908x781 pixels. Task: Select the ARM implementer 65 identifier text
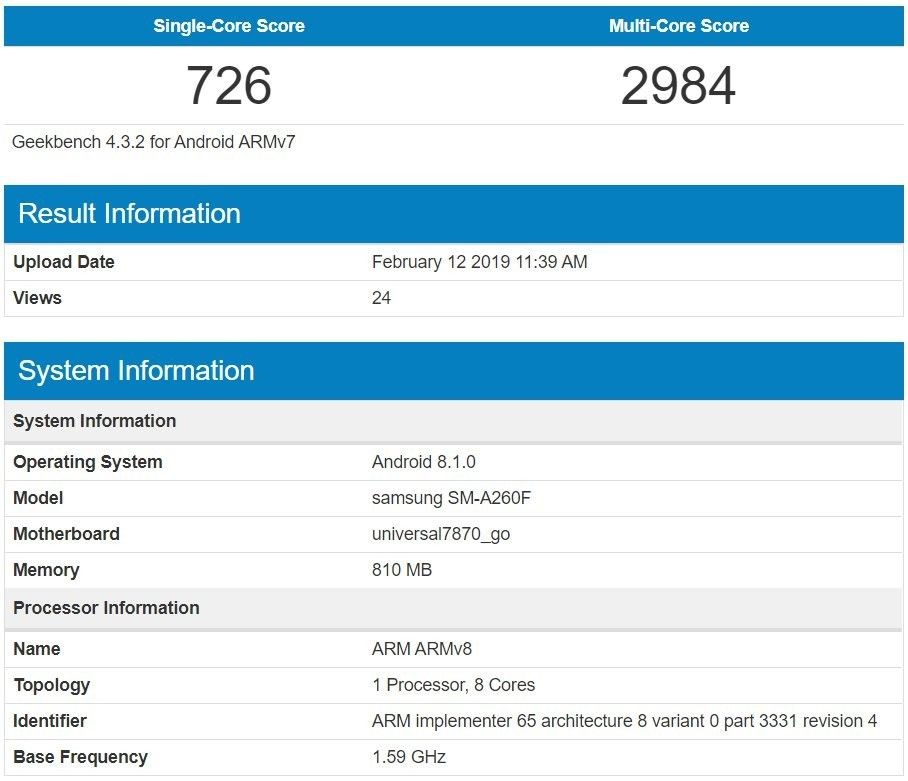(624, 721)
